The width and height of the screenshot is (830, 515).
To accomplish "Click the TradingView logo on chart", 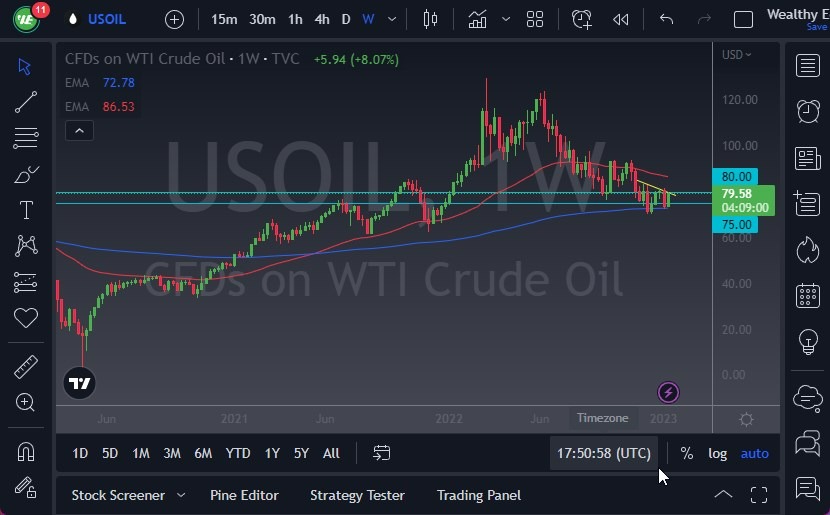I will (x=79, y=383).
